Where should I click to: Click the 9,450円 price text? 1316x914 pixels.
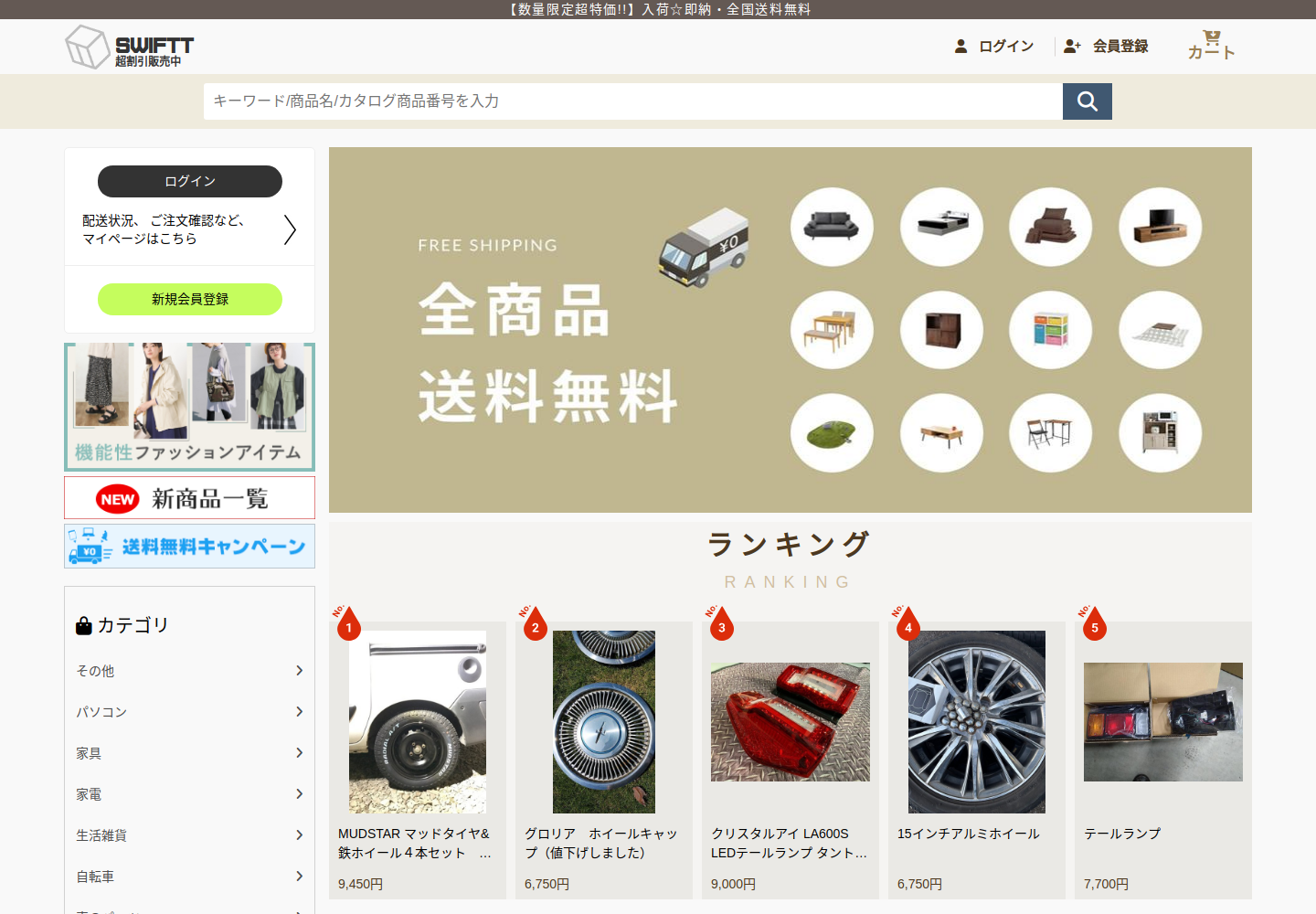click(x=361, y=884)
